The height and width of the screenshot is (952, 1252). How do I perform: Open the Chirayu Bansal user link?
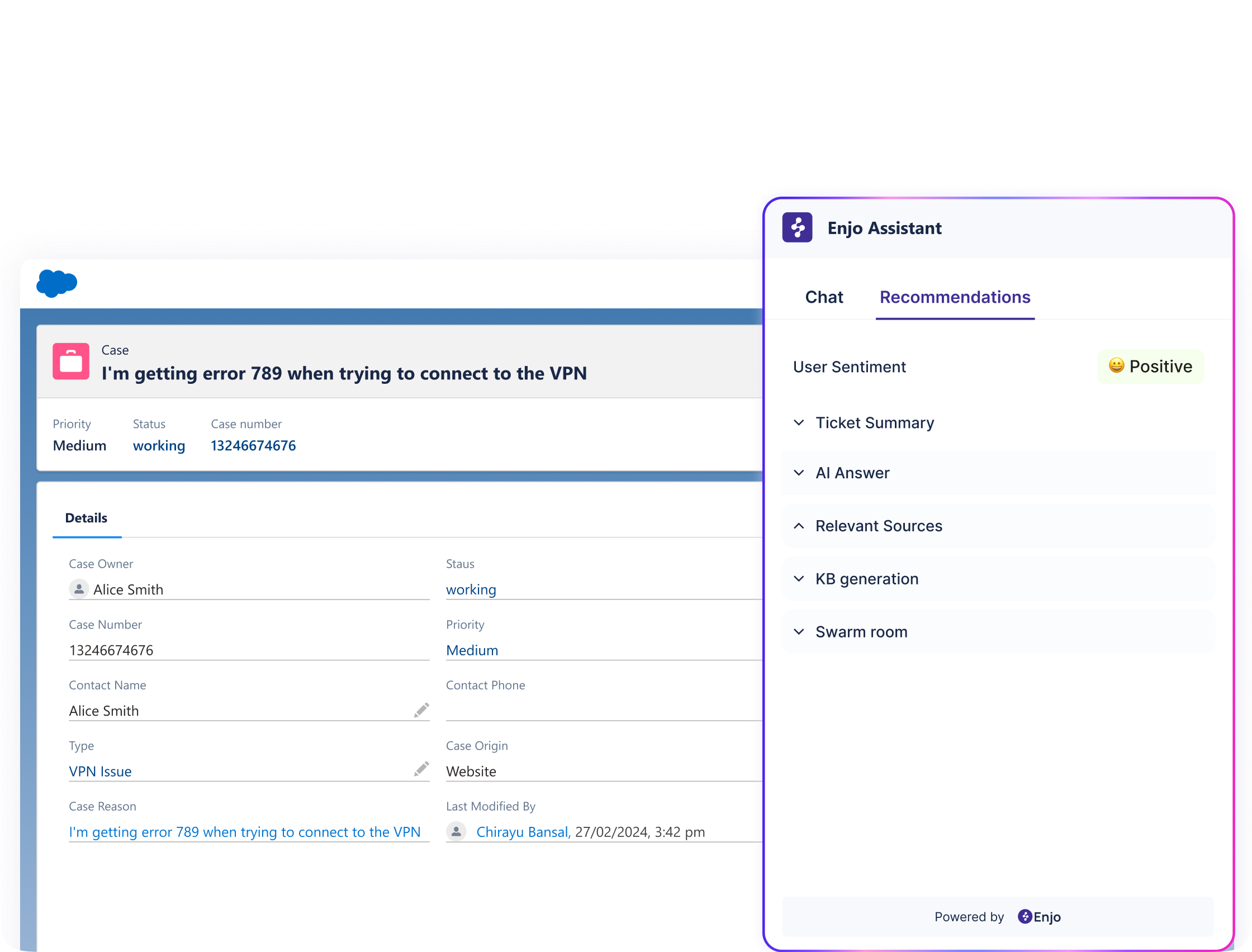click(x=523, y=832)
